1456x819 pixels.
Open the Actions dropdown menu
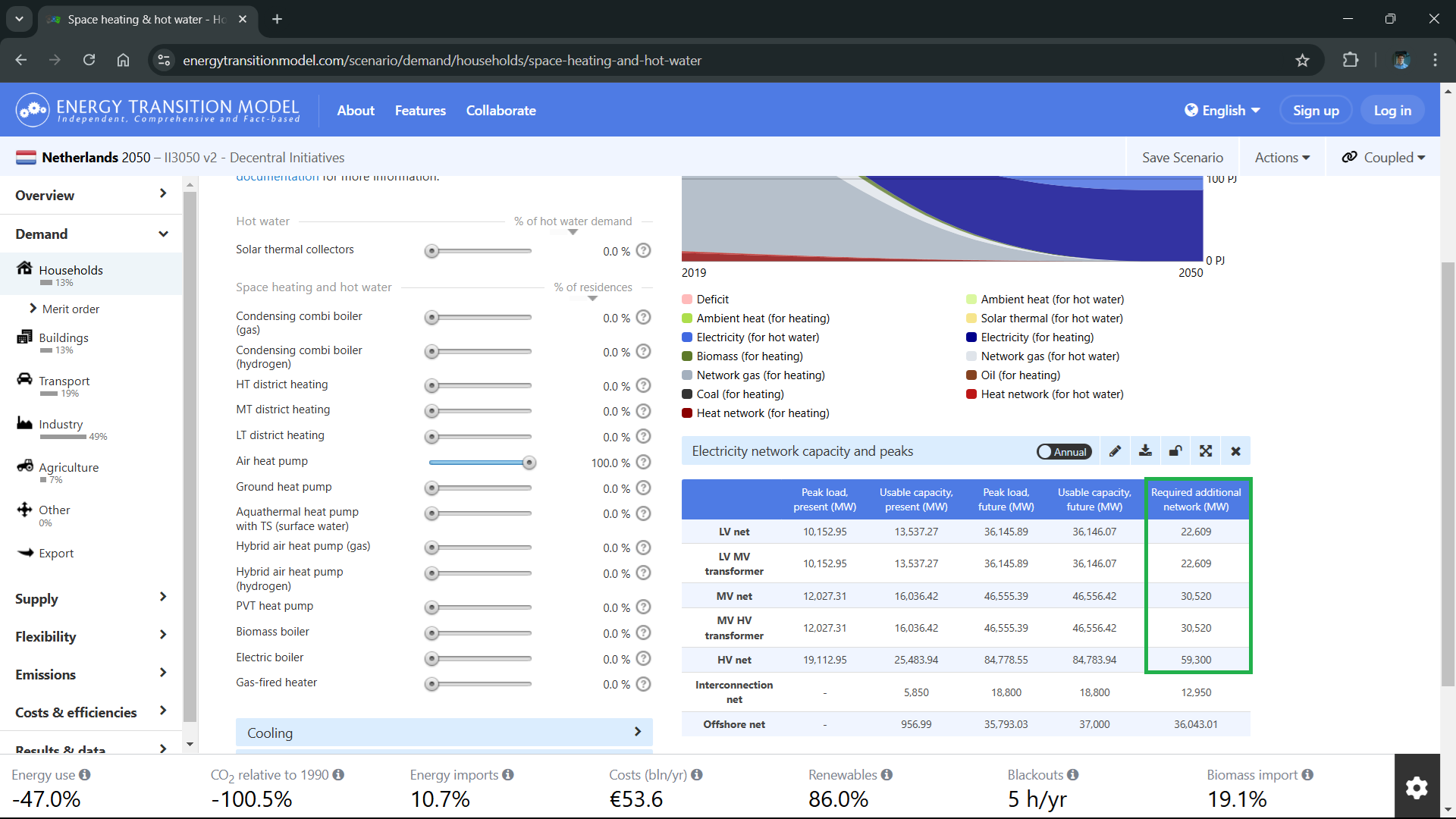click(1282, 158)
